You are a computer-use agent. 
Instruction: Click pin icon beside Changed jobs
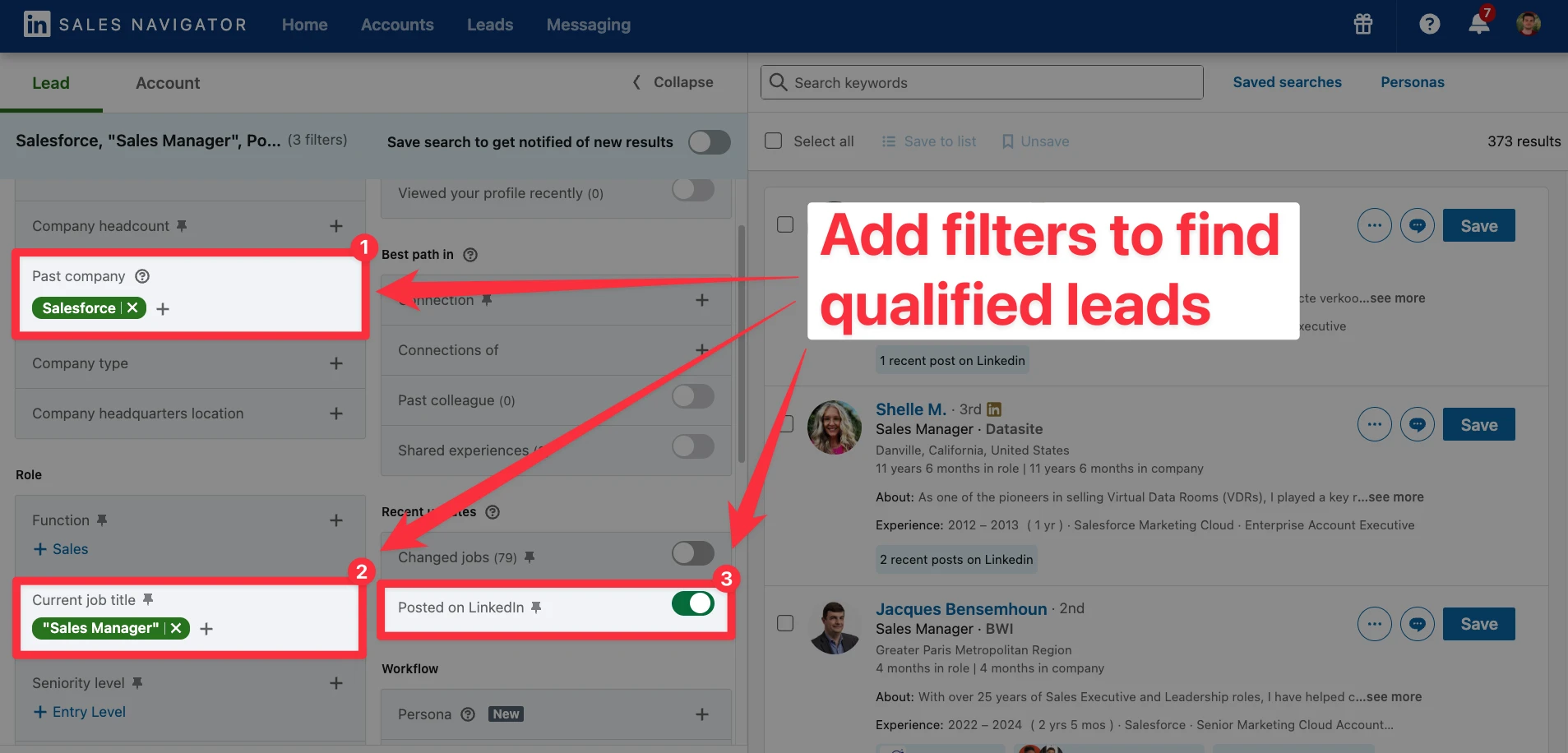(x=530, y=557)
